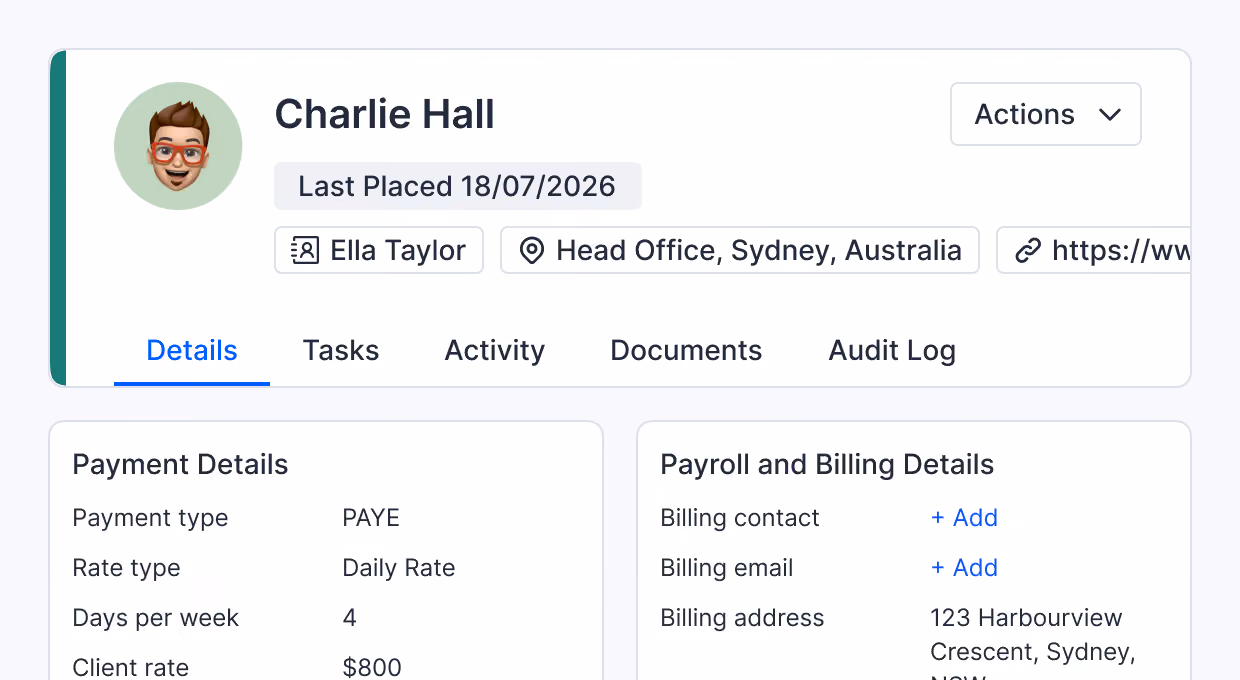1240x680 pixels.
Task: Click the Last Placed 18/07/2026 badge
Action: [458, 186]
